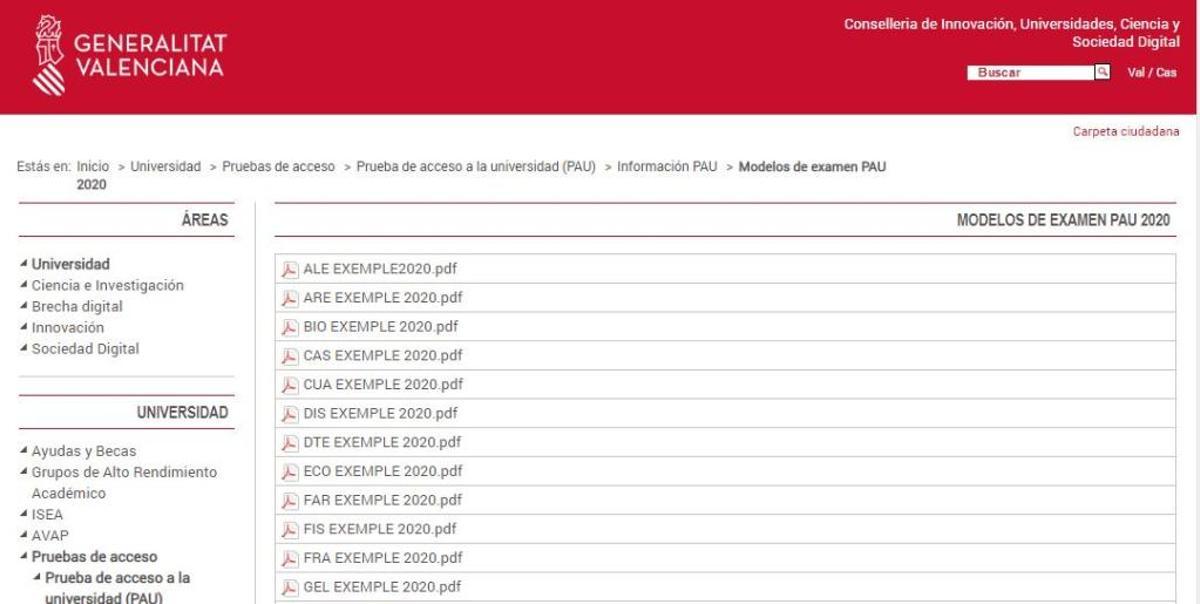The height and width of the screenshot is (604, 1200).
Task: Open the Carpeta ciudadana link
Action: [x=1127, y=130]
